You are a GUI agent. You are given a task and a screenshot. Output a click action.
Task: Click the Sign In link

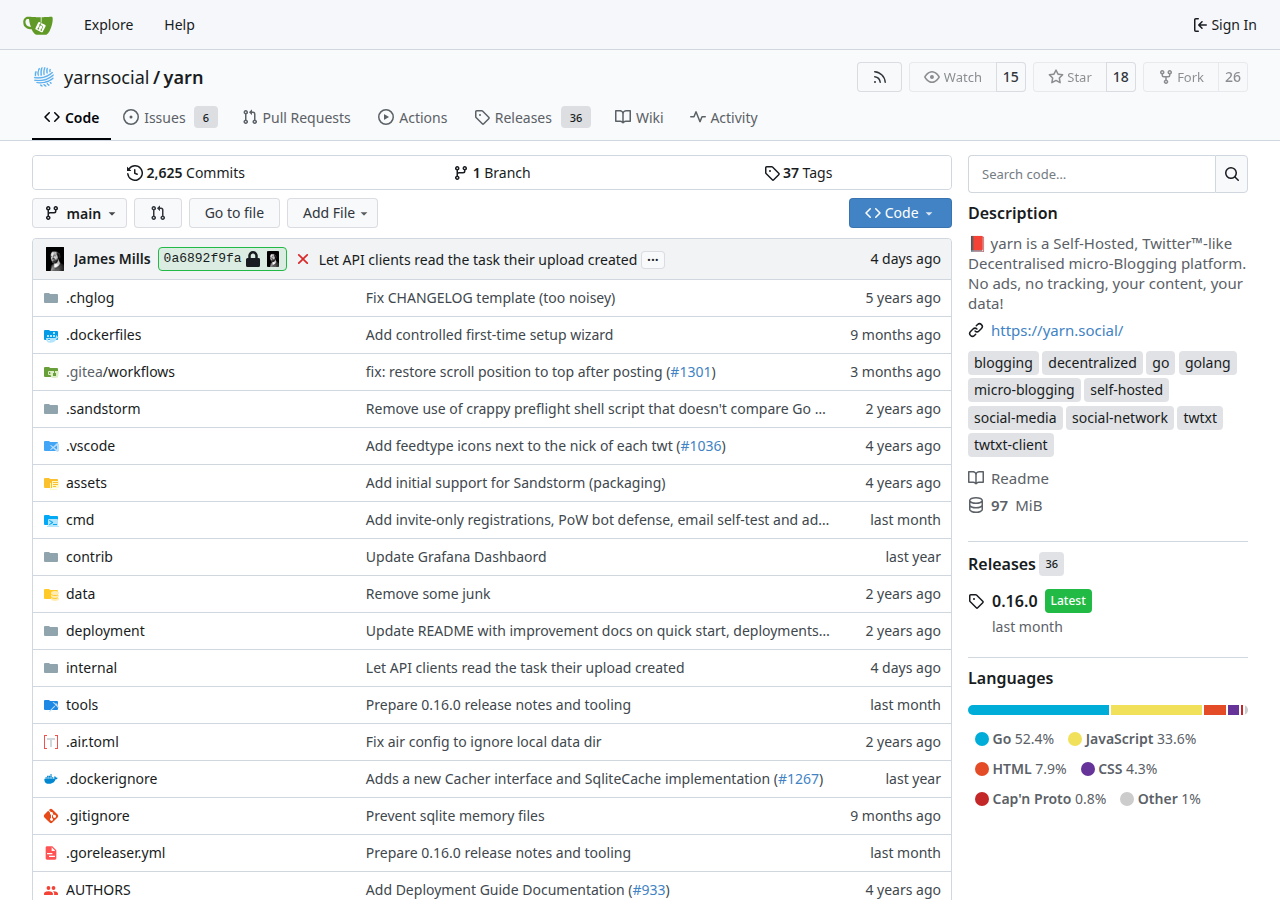coord(1225,25)
